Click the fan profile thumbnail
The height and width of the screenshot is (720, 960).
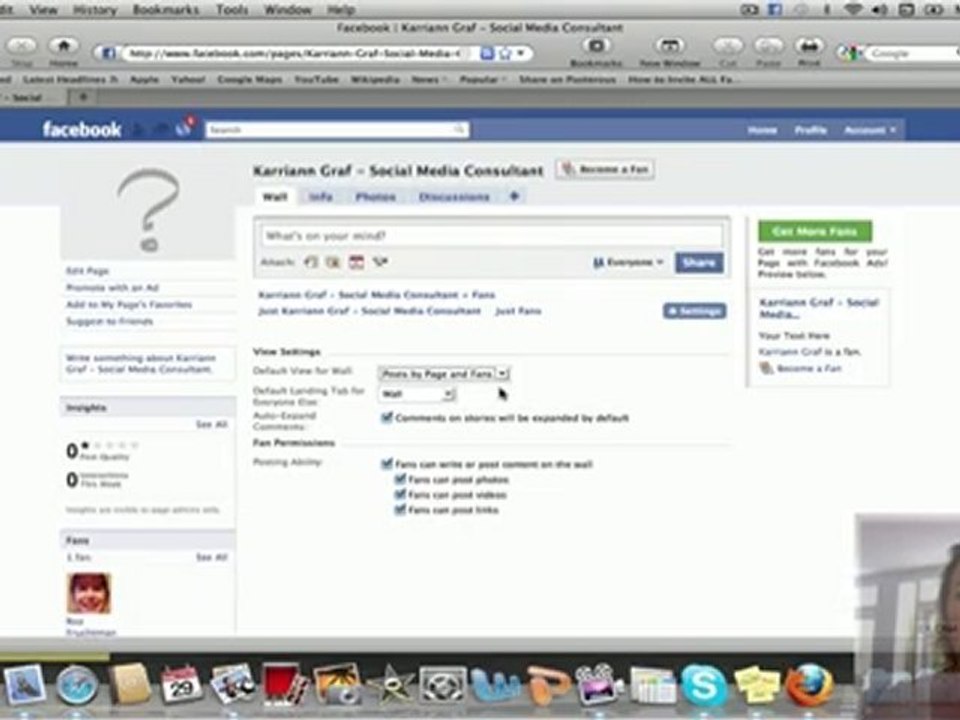89,593
